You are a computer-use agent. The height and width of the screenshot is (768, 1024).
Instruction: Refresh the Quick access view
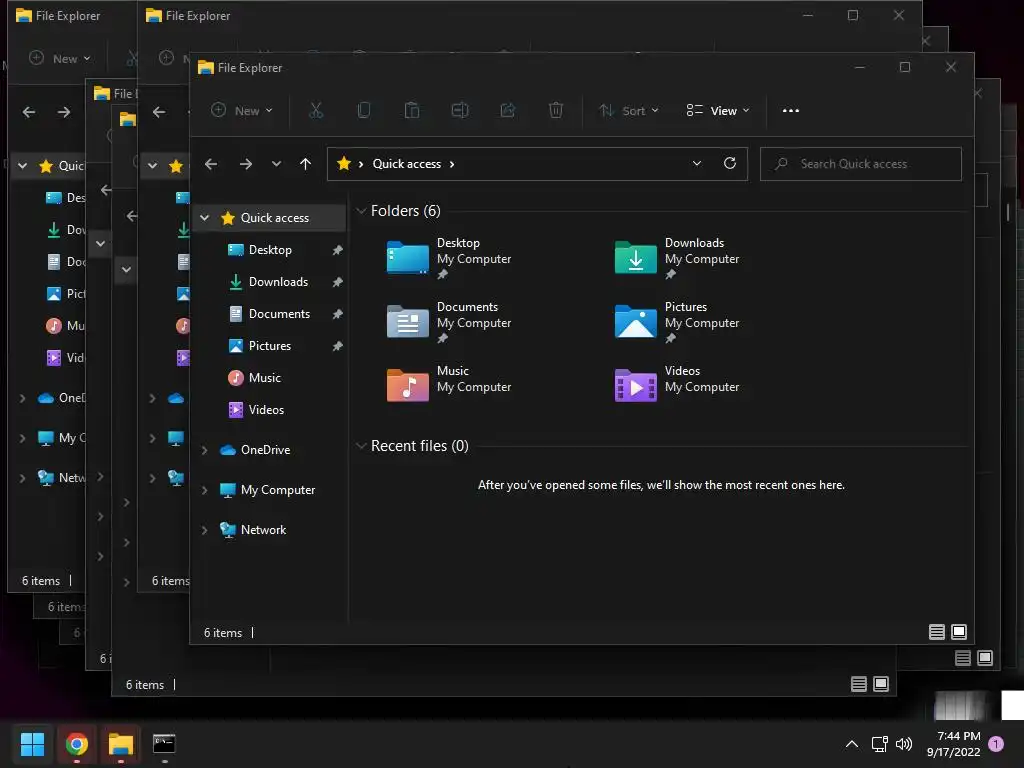point(730,163)
